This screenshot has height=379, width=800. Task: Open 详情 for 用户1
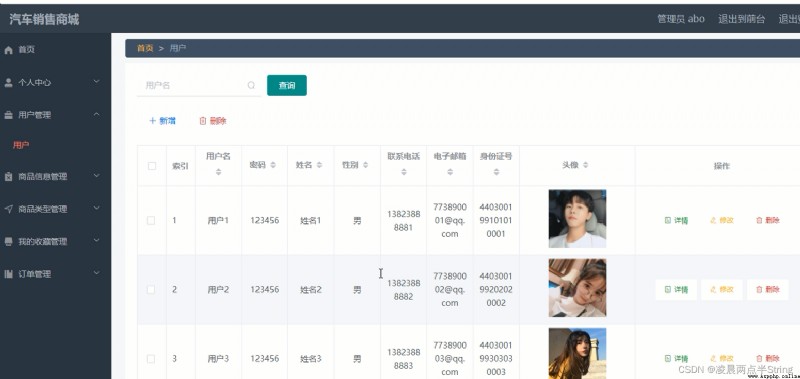click(x=676, y=220)
